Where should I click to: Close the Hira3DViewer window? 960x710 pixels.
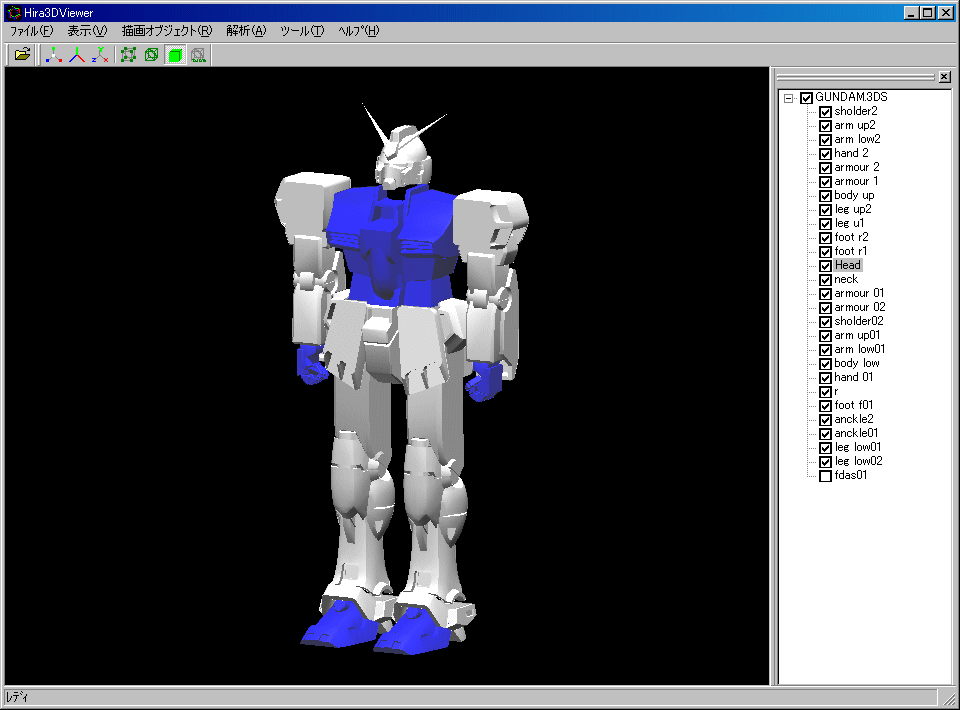click(945, 12)
